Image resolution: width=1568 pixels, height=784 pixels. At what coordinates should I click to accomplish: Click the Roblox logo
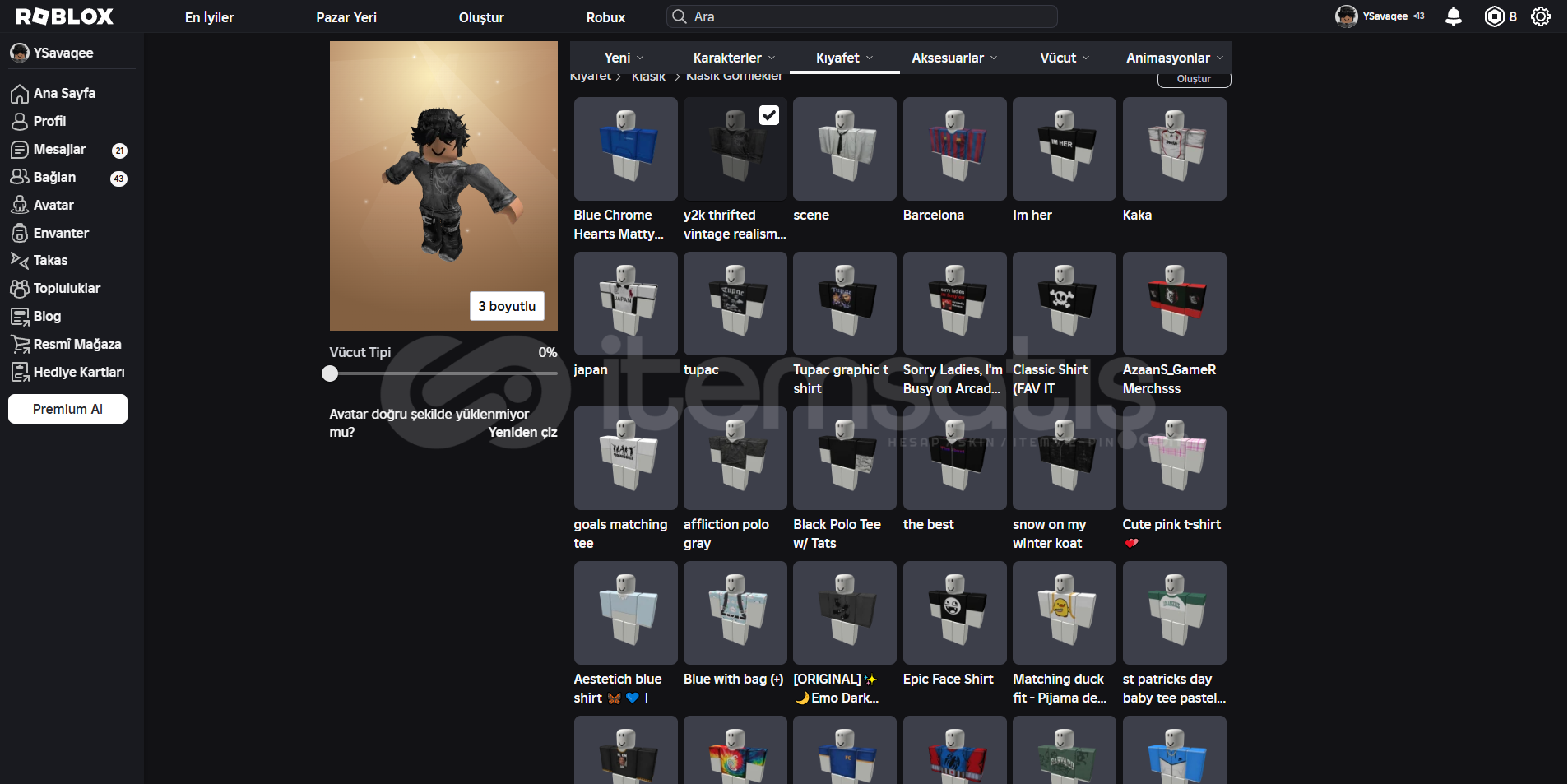tap(64, 16)
